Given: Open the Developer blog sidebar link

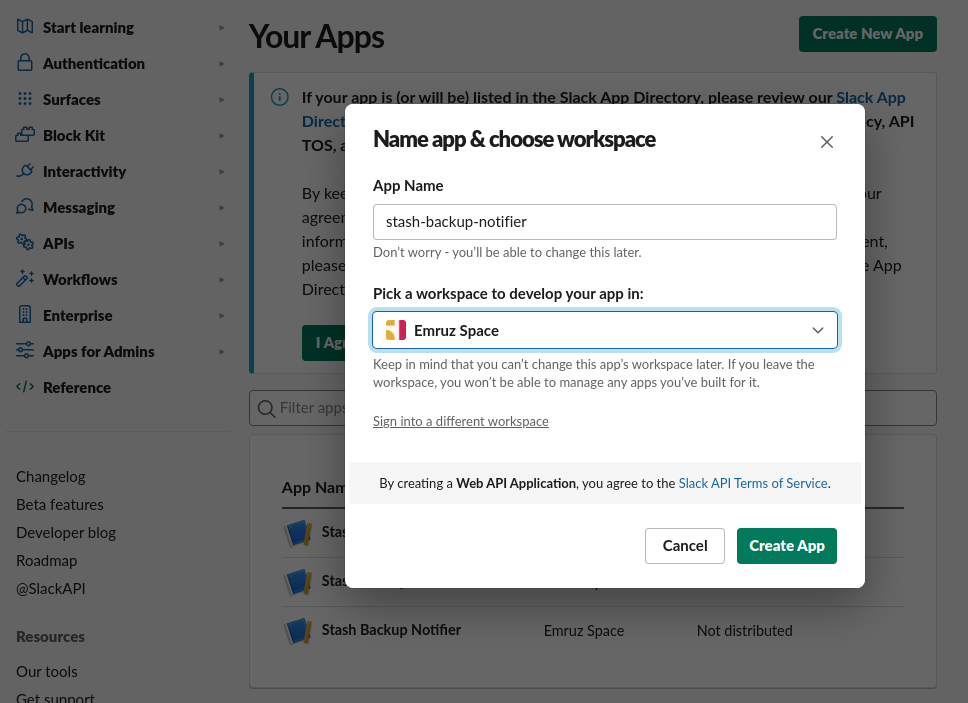Looking at the screenshot, I should (x=66, y=533).
